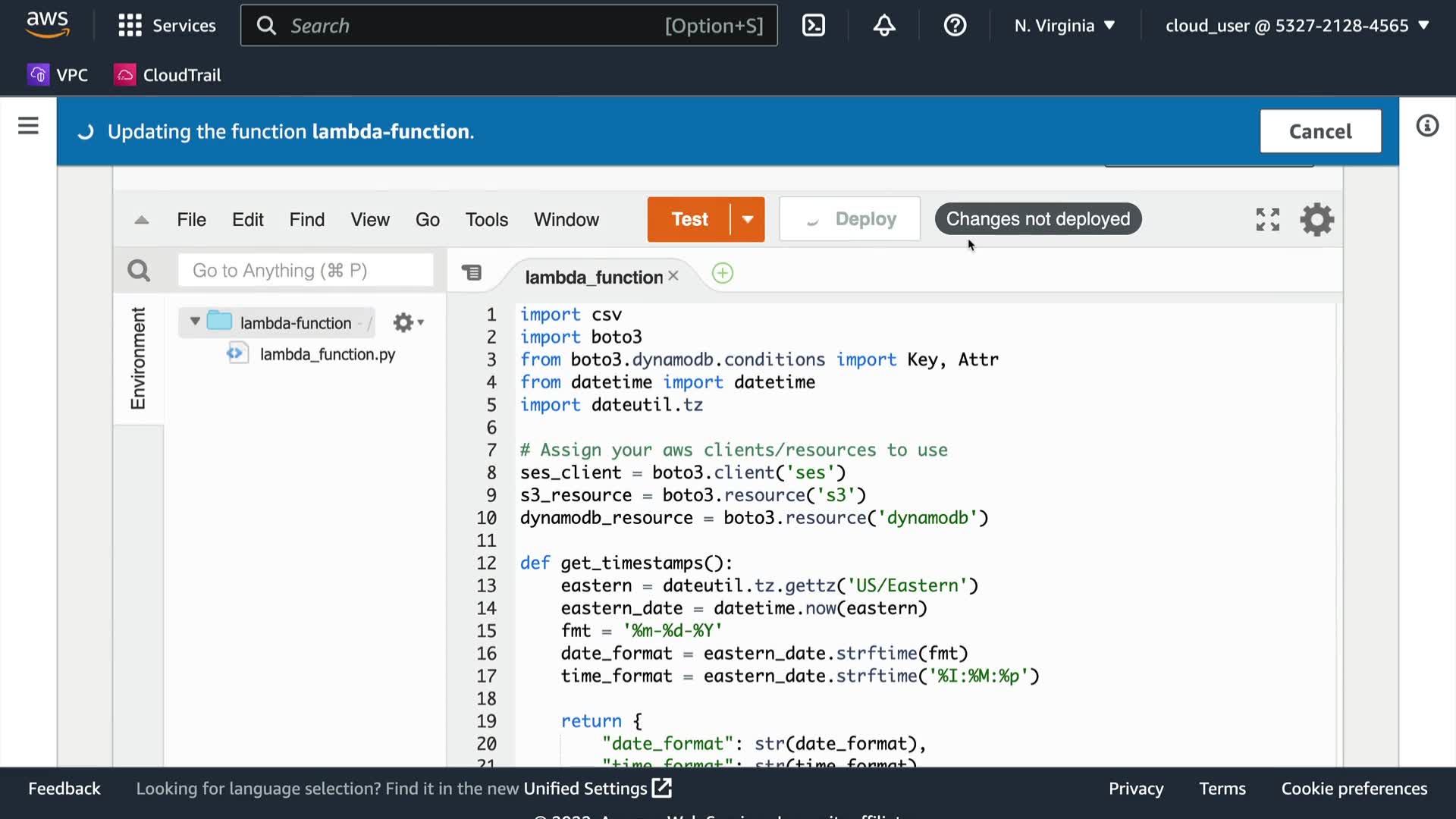Open the help question mark icon
Screen dimensions: 1456x819
(955, 26)
